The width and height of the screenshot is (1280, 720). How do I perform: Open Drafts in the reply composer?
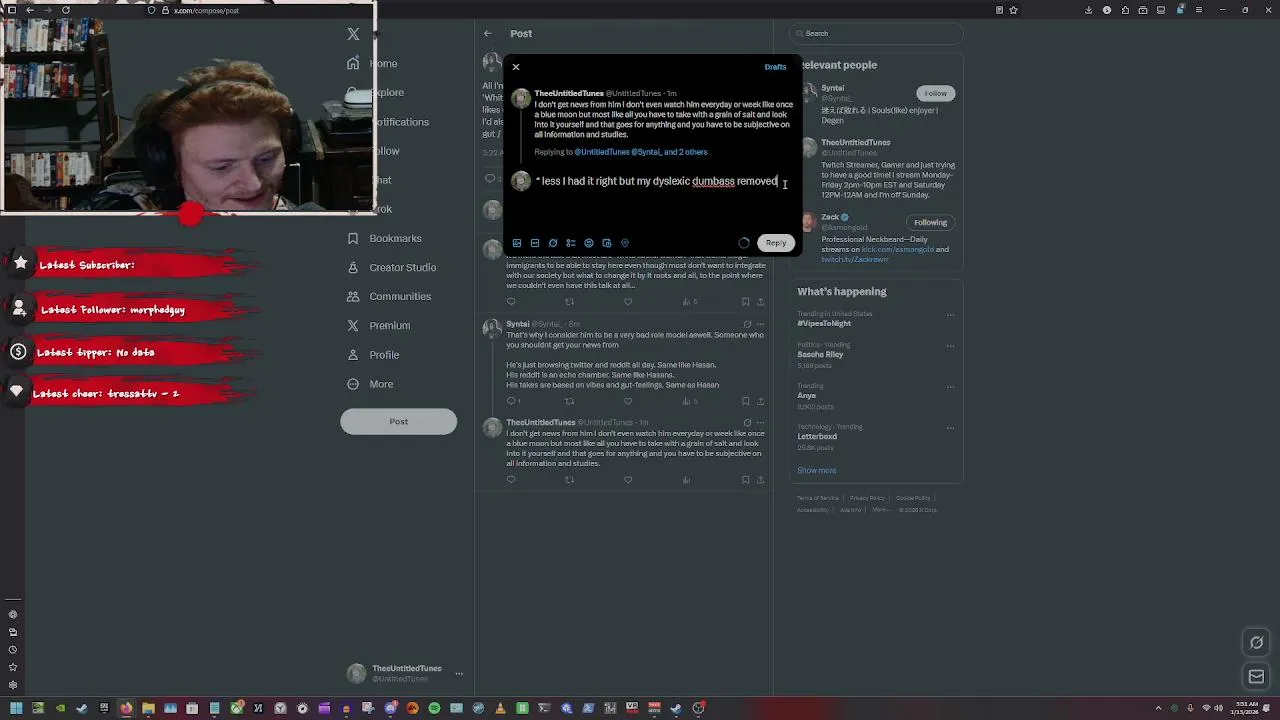pos(775,67)
